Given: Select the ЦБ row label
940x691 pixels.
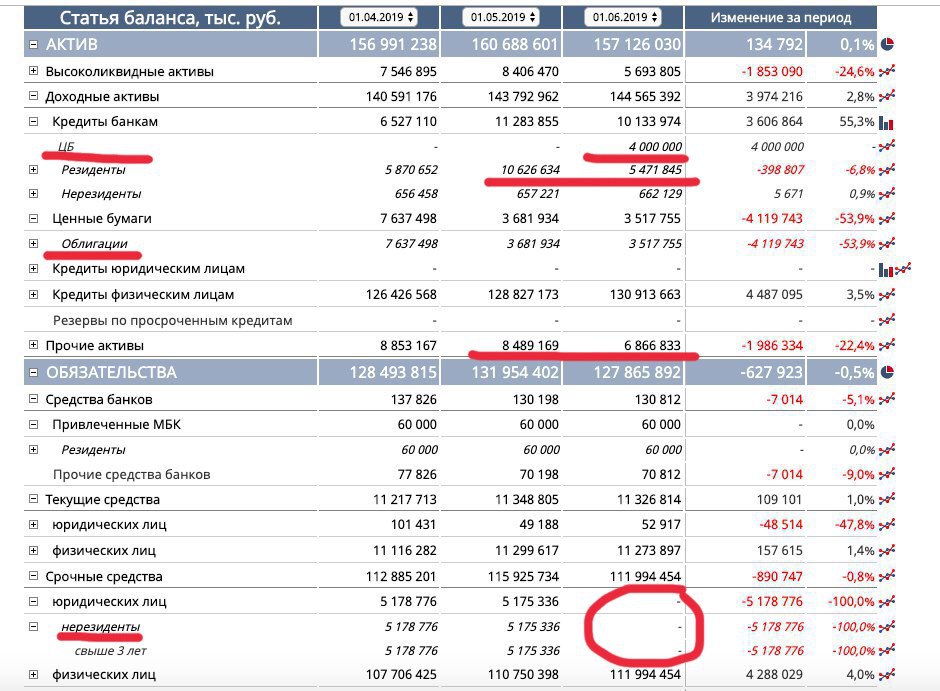Looking at the screenshot, I should 66,146.
